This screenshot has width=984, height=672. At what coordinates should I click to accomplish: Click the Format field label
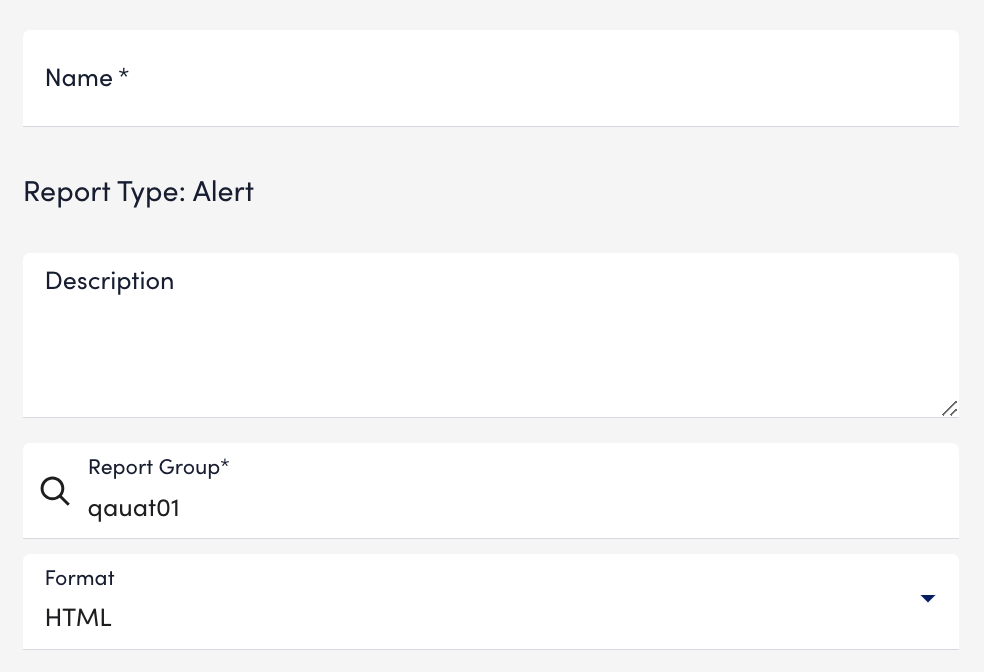(x=80, y=578)
